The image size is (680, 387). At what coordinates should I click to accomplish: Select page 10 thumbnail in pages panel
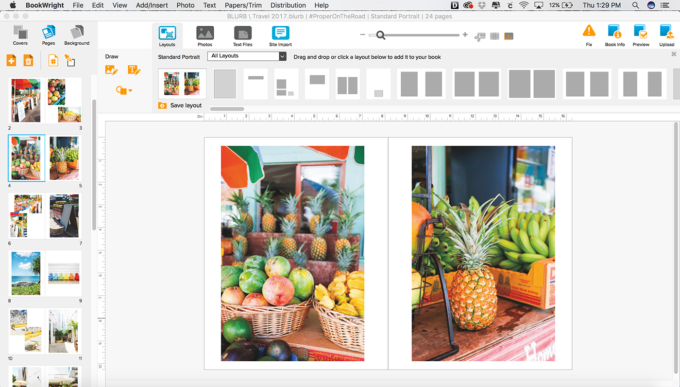[x=26, y=331]
